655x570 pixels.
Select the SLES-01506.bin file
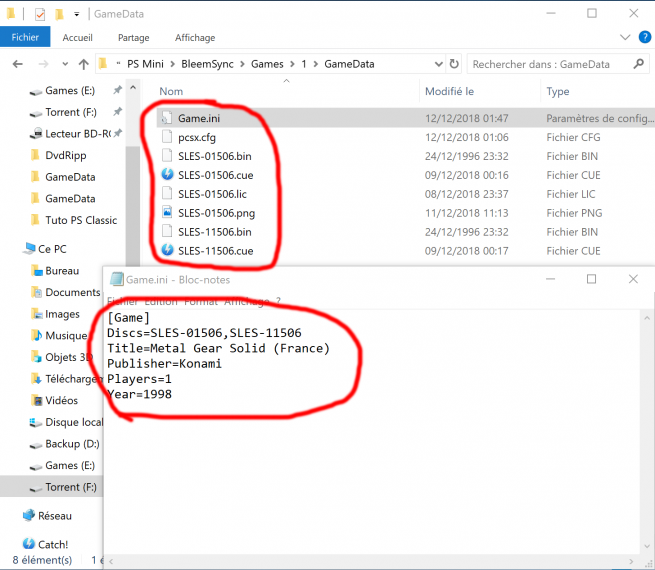click(215, 156)
